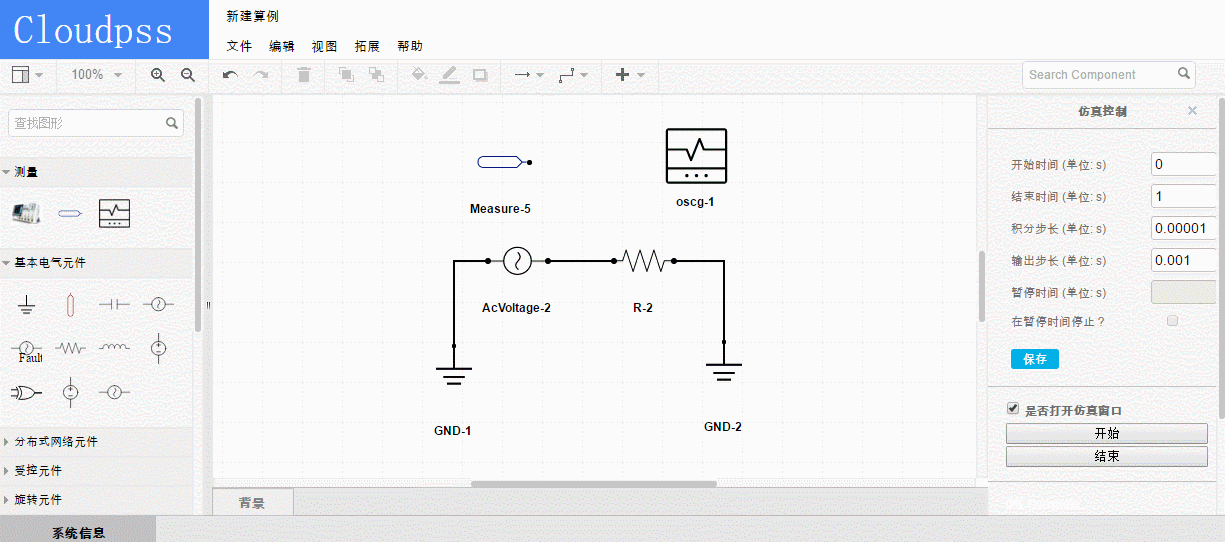Click the fill color bucket icon
The width and height of the screenshot is (1225, 542).
[419, 75]
